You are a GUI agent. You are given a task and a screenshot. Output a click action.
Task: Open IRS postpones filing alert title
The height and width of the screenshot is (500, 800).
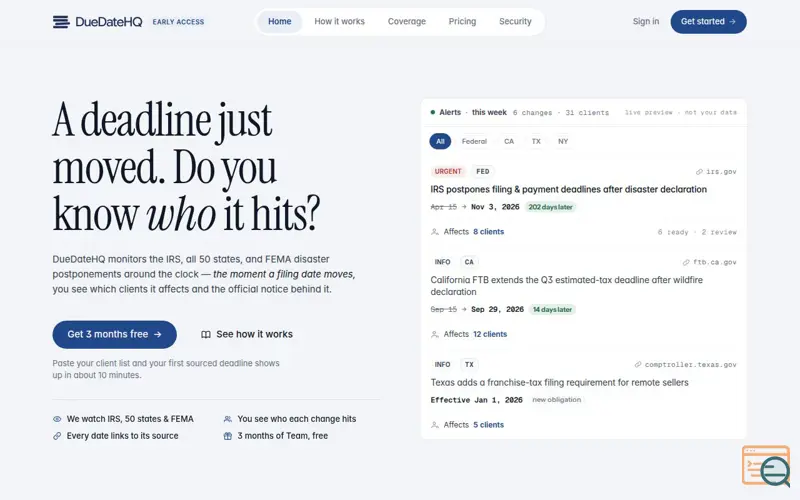[x=568, y=189]
